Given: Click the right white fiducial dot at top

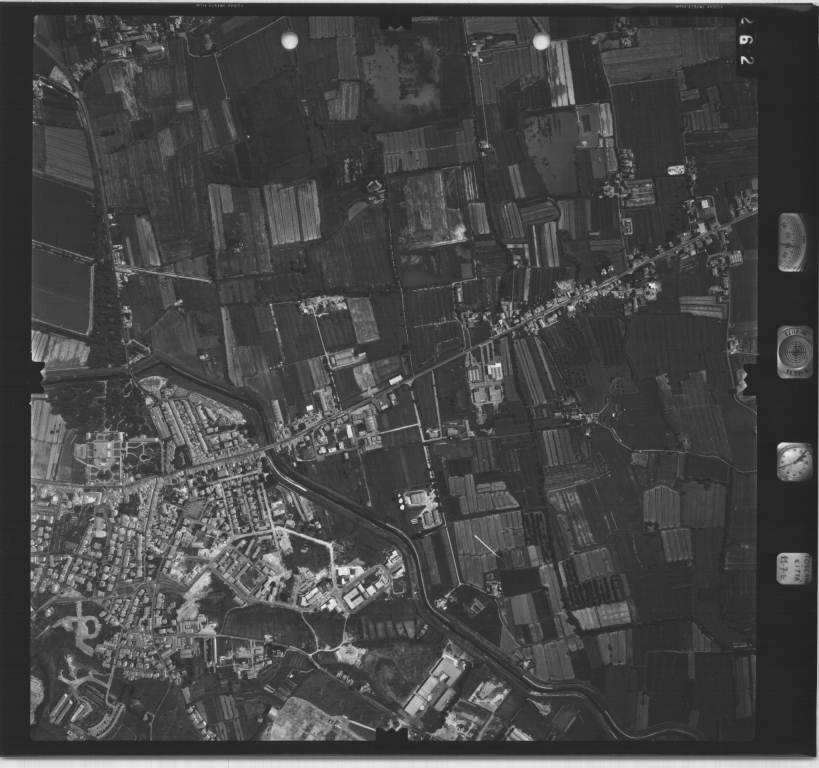Looking at the screenshot, I should coord(541,41).
